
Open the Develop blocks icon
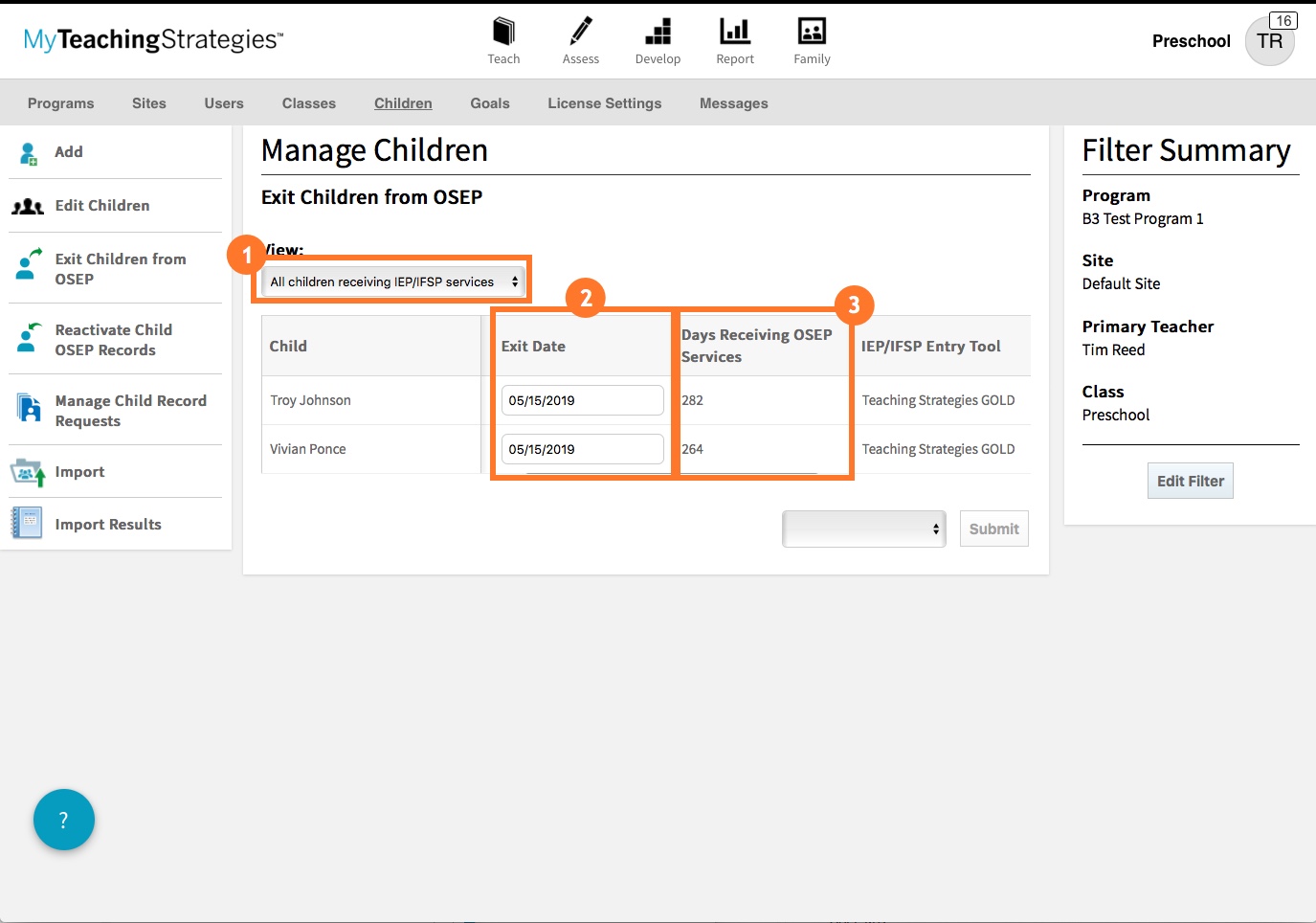658,33
